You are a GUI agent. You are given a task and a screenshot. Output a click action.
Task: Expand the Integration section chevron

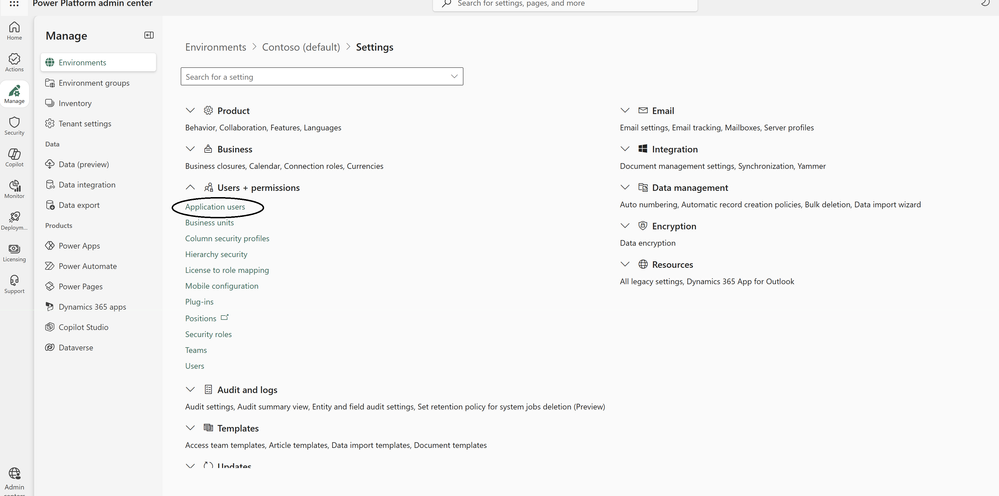point(625,149)
